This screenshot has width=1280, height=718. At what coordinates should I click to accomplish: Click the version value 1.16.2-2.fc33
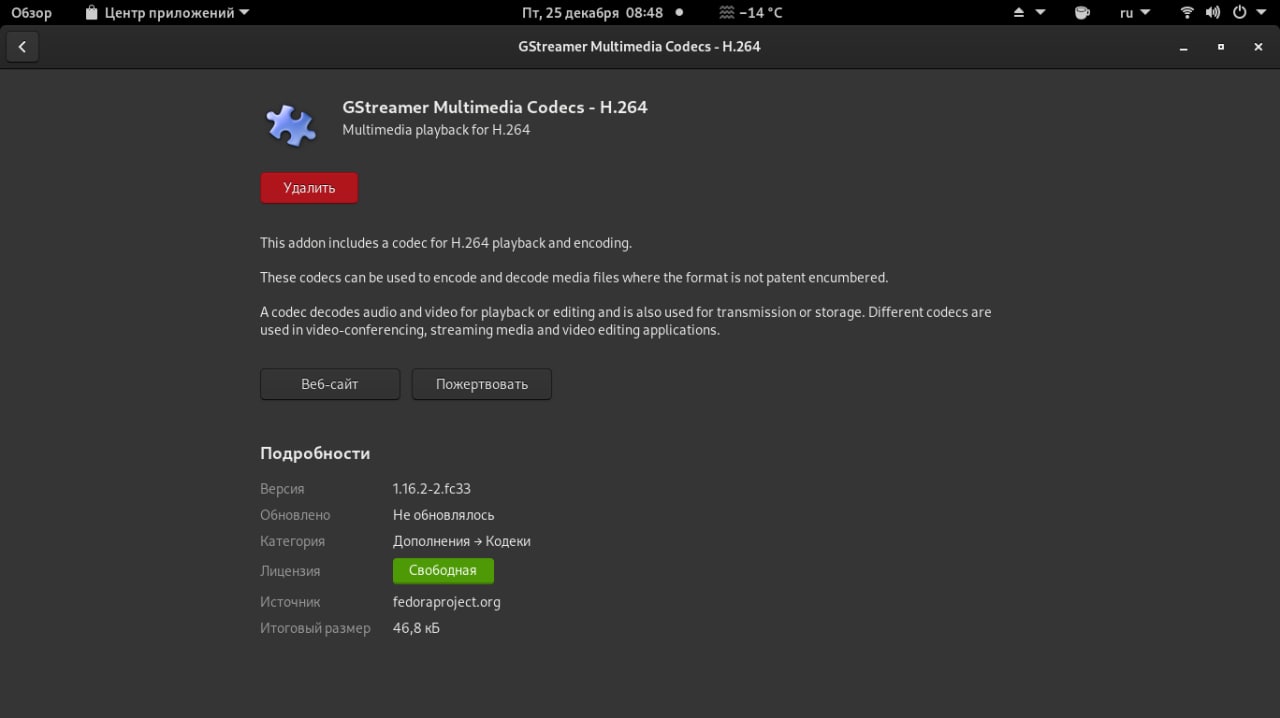point(432,489)
